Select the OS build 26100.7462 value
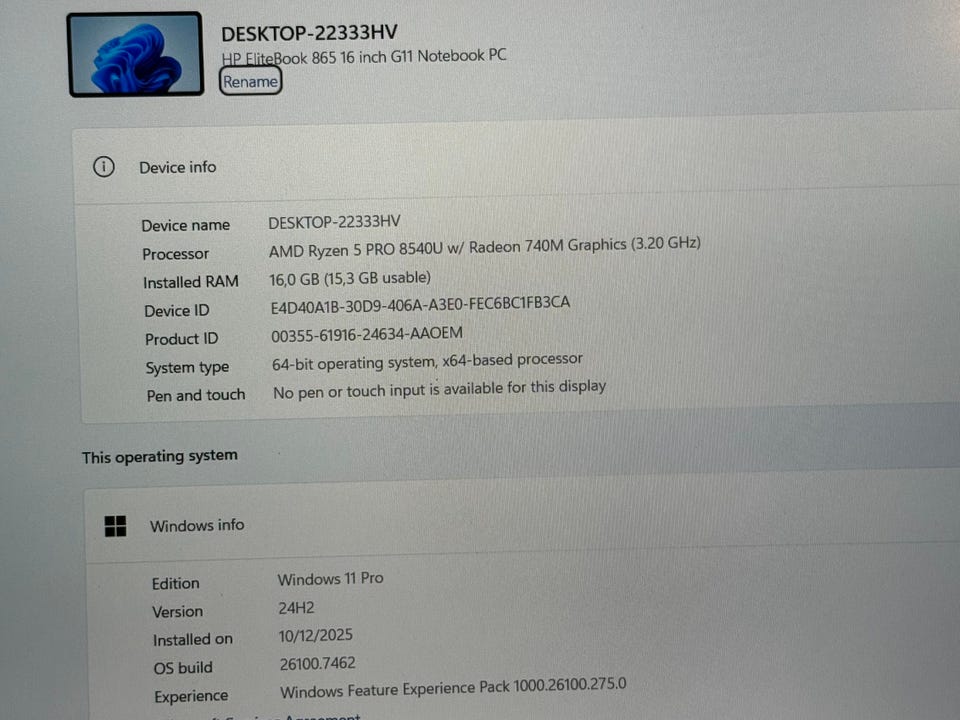The image size is (960, 720). [317, 664]
